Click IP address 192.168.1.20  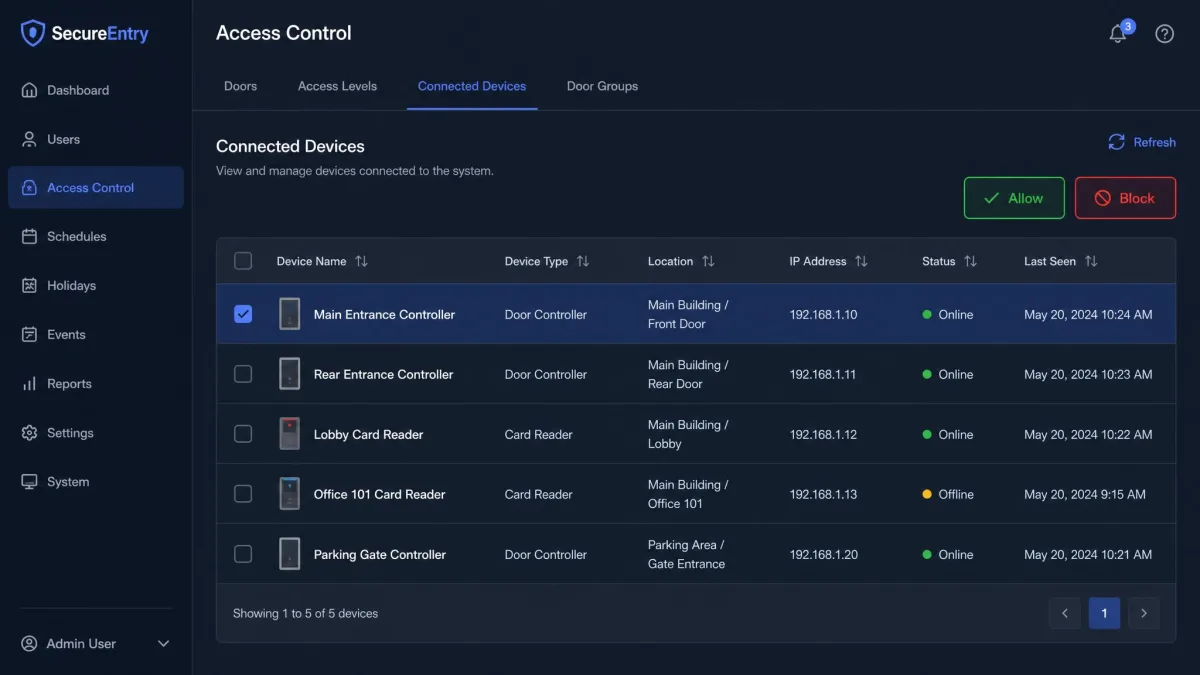[x=823, y=554]
